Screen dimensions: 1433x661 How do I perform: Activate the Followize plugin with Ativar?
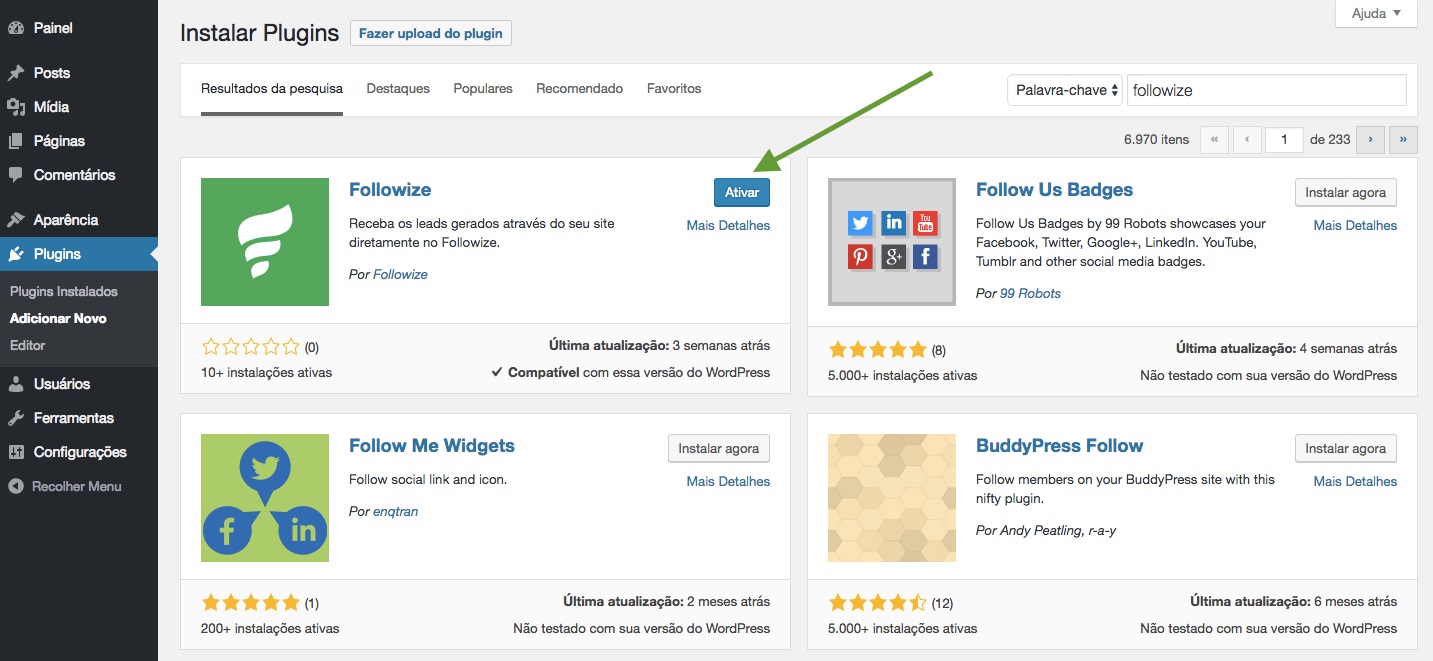pos(742,193)
